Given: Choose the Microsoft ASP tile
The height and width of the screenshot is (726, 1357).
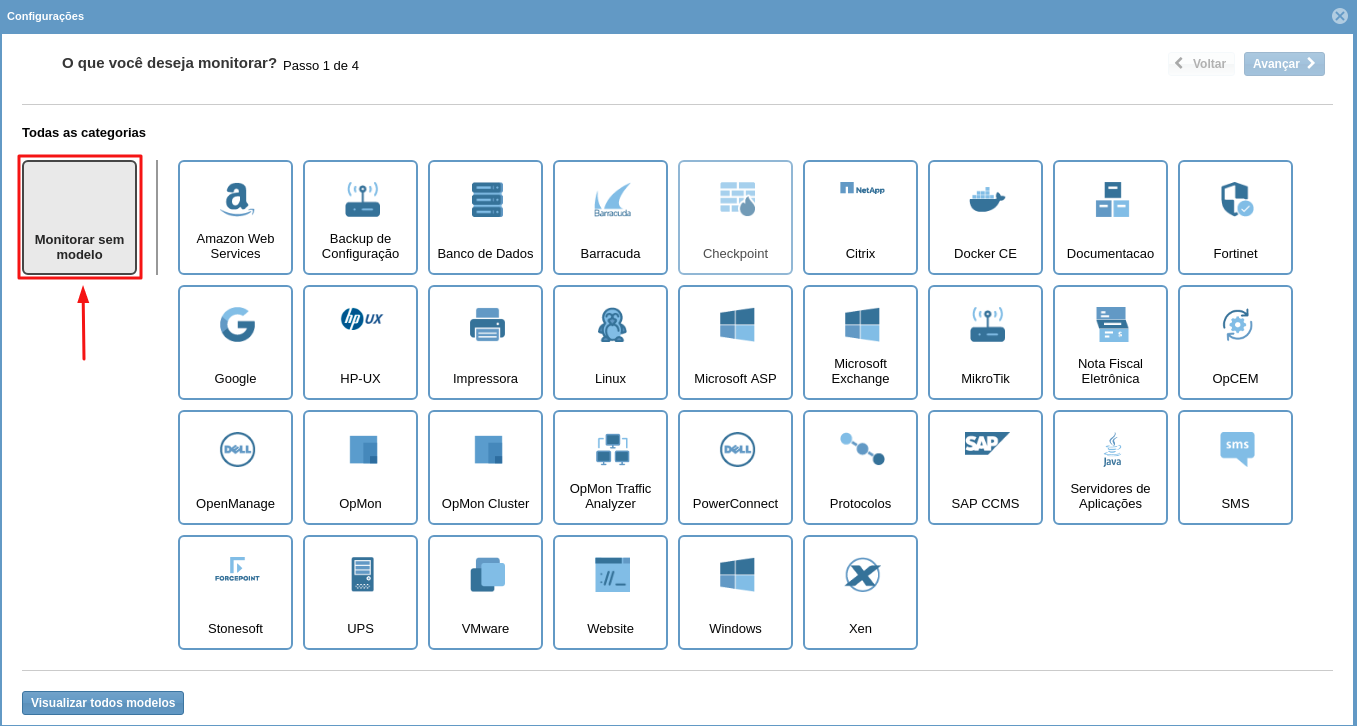Looking at the screenshot, I should point(735,342).
